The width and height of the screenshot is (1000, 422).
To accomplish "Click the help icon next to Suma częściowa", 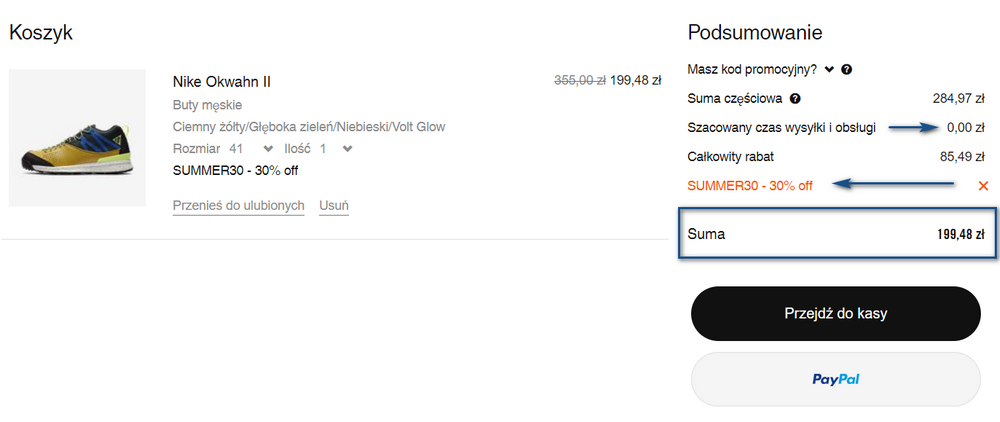I will coord(796,99).
